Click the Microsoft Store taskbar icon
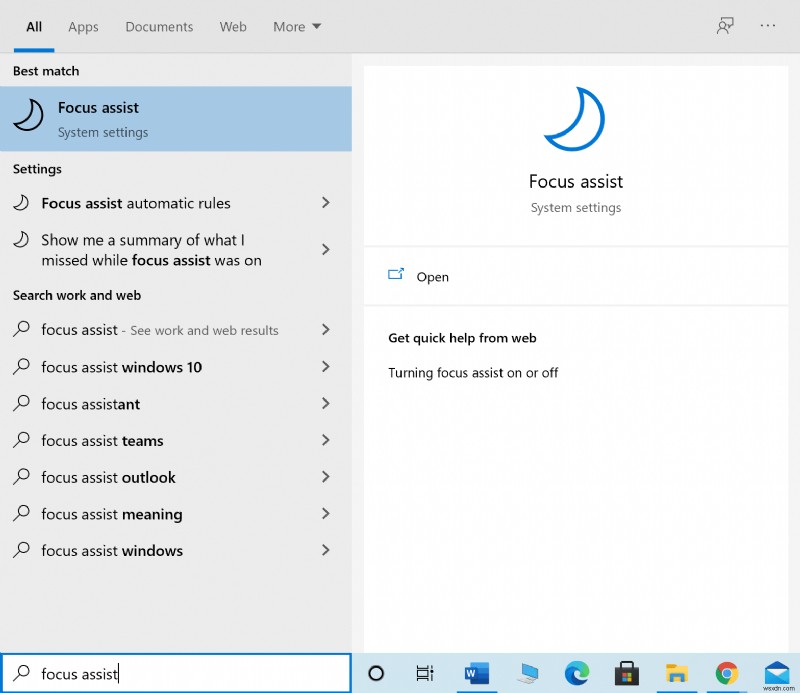This screenshot has width=800, height=693. click(x=626, y=673)
